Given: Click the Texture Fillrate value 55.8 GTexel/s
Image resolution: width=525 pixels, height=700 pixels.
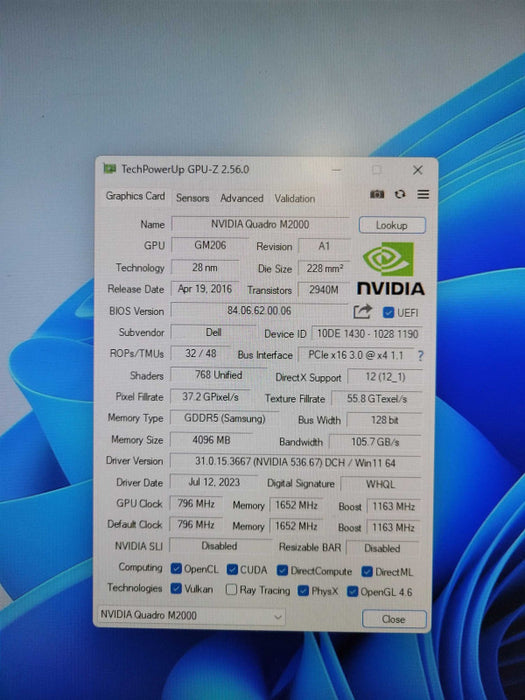Looking at the screenshot, I should (x=376, y=399).
